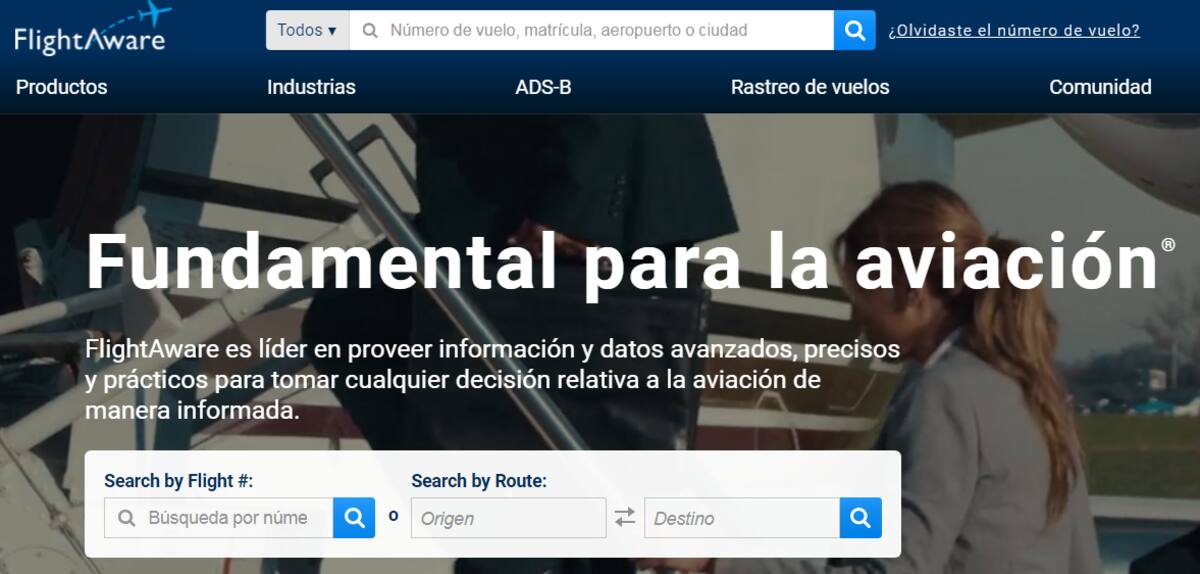Viewport: 1200px width, 574px height.
Task: Click the FlightAware logo
Action: (x=91, y=28)
